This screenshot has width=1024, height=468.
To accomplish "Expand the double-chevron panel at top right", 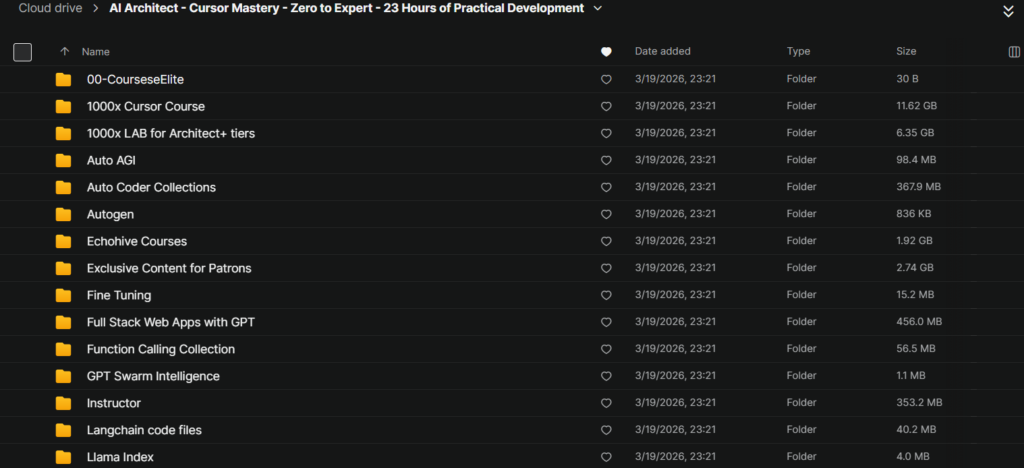I will (x=1008, y=11).
